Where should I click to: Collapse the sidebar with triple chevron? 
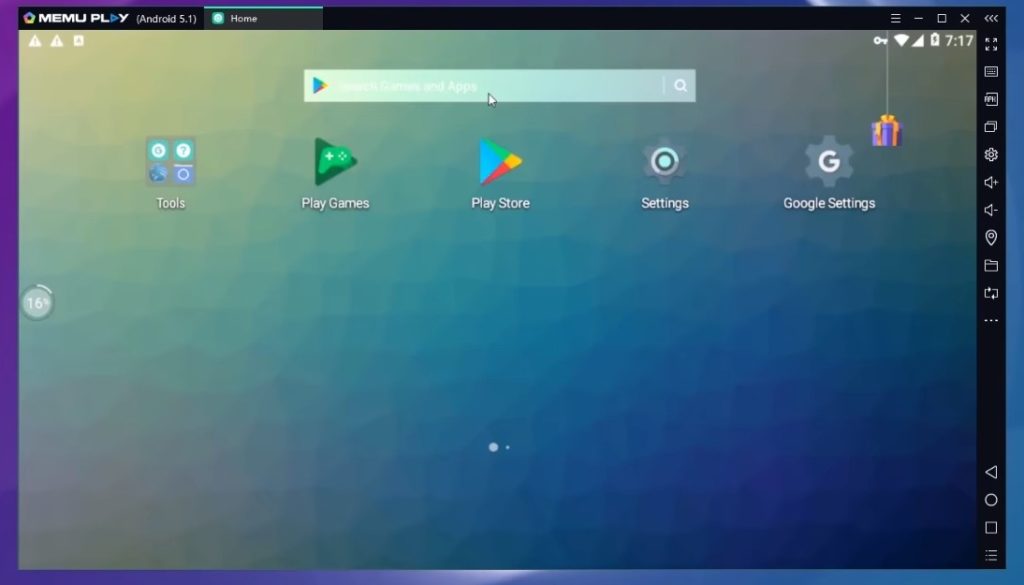point(991,18)
